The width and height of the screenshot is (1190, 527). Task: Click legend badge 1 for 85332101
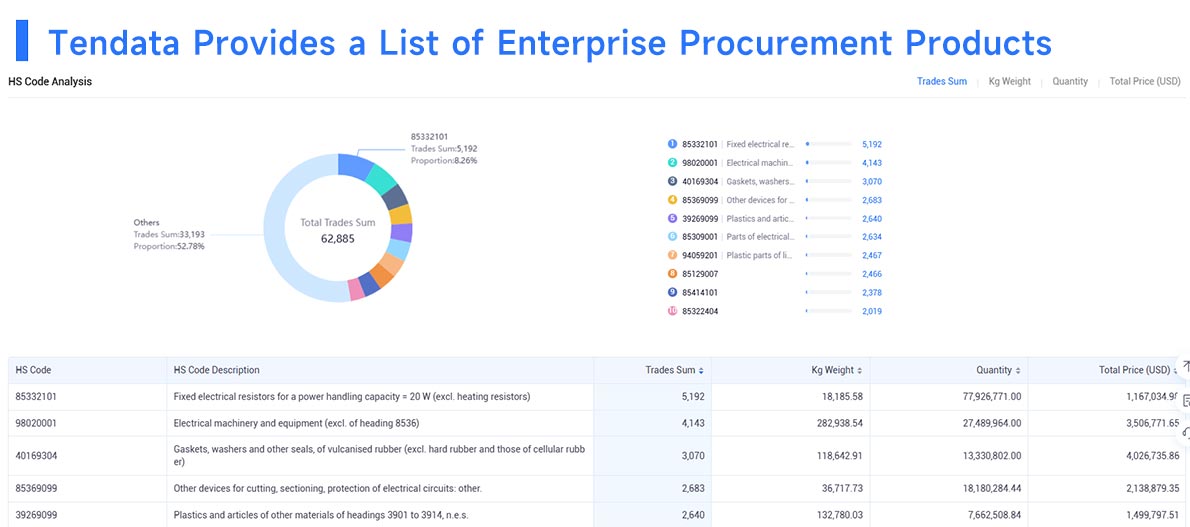click(672, 144)
